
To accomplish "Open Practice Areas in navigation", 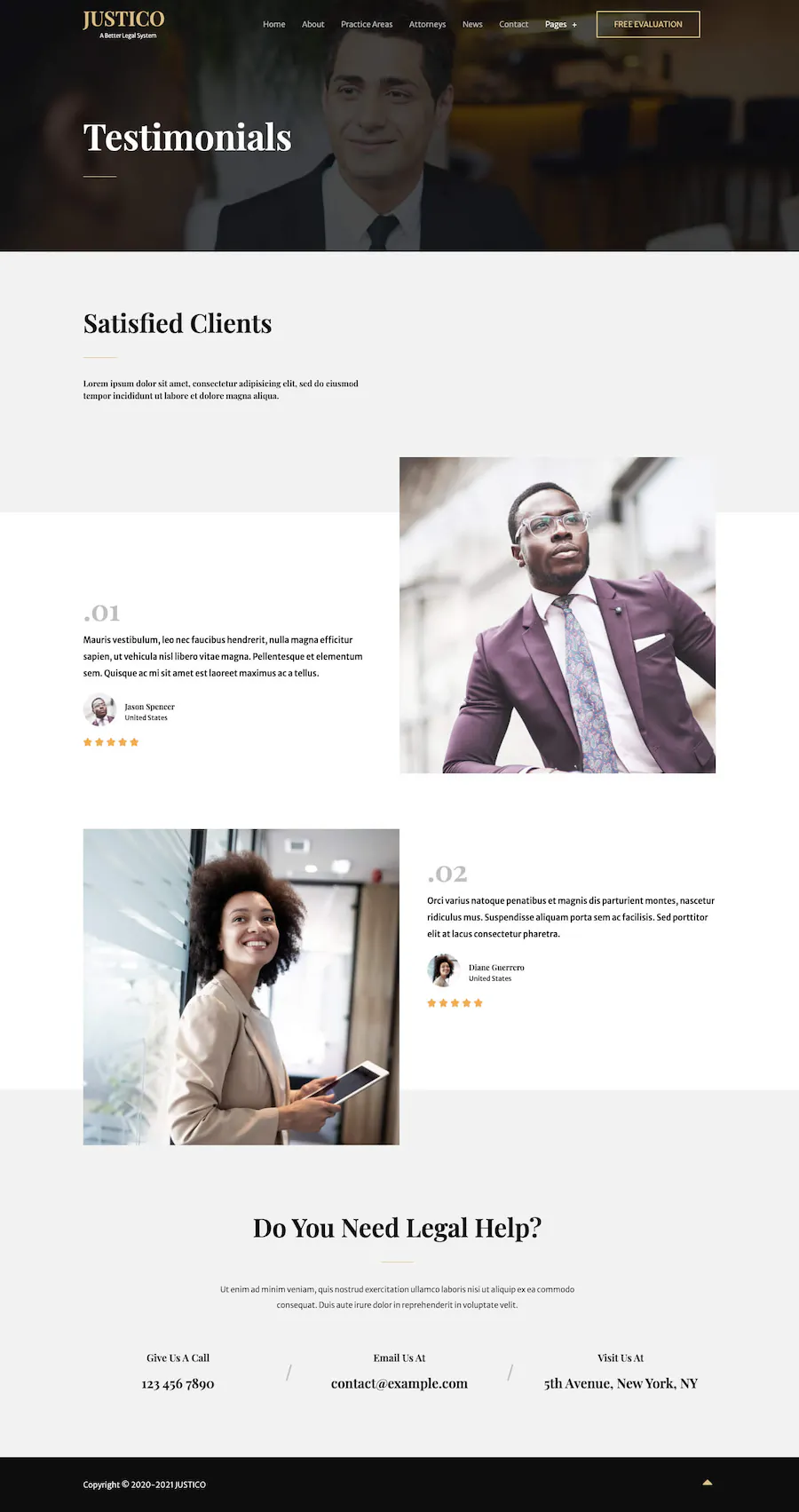I will click(x=367, y=24).
